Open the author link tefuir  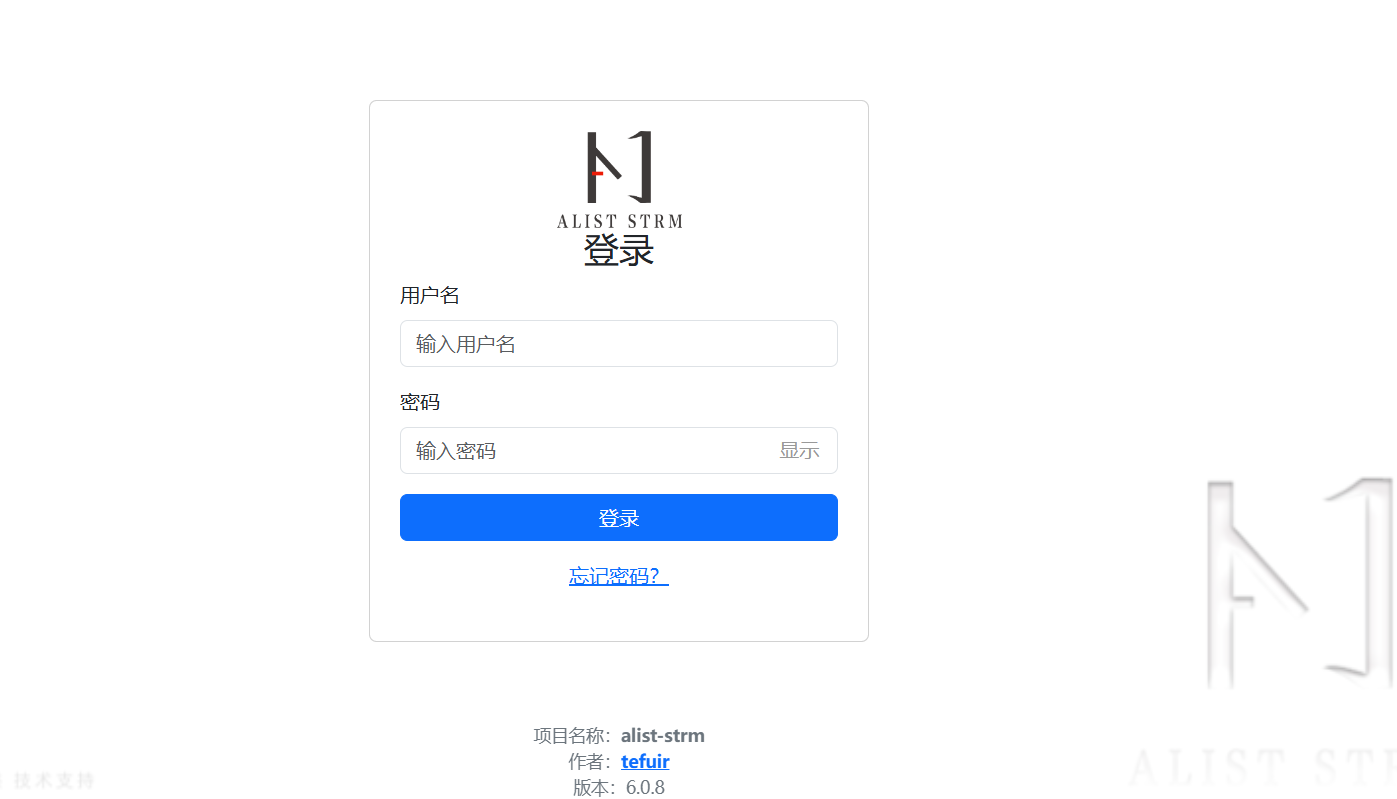[x=645, y=762]
